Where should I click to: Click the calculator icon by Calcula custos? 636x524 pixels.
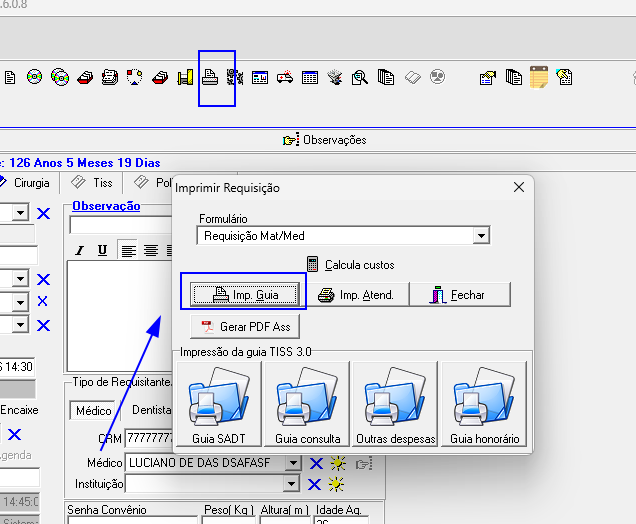coord(312,264)
